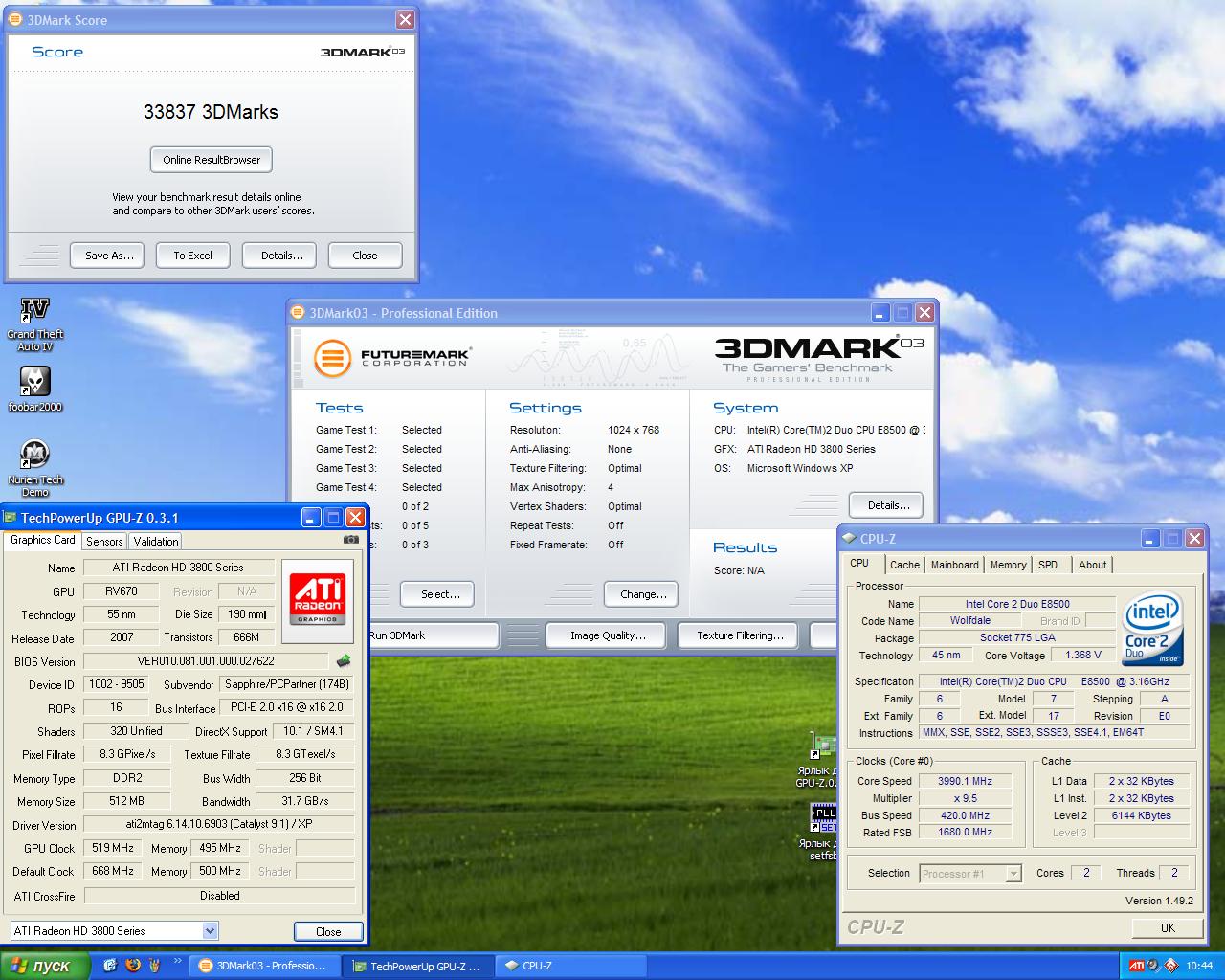The image size is (1225, 980).
Task: Open the Grand Theft Auto IV desktop shortcut
Action: [34, 323]
